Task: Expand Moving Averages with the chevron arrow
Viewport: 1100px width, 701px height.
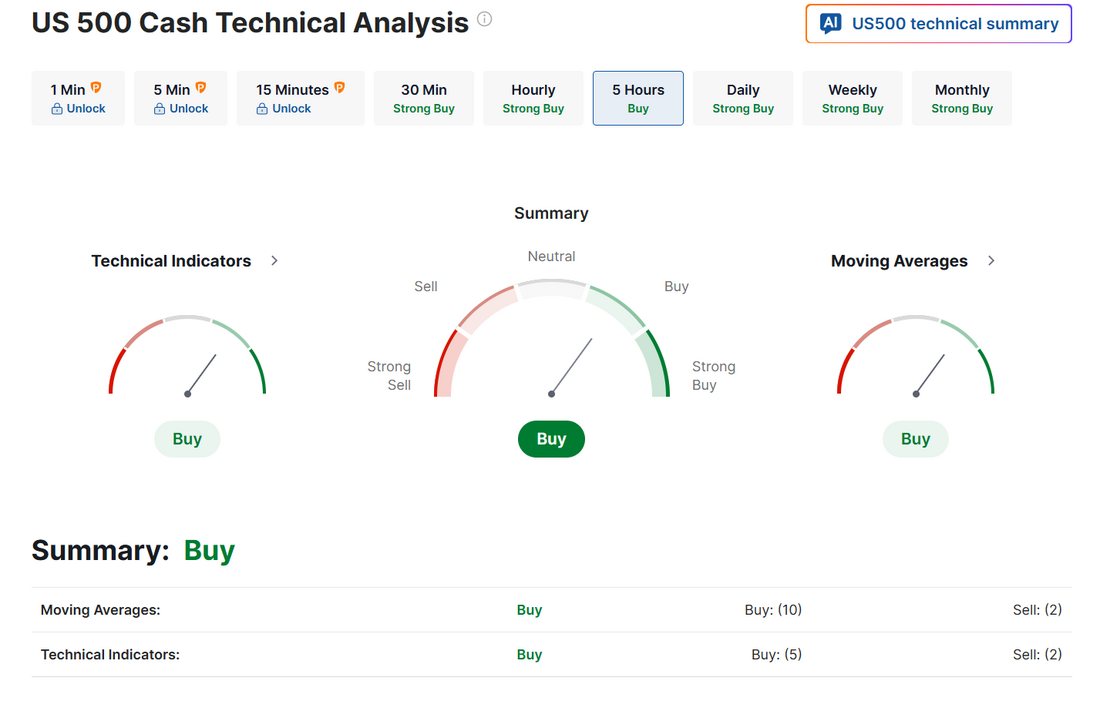Action: coord(991,261)
